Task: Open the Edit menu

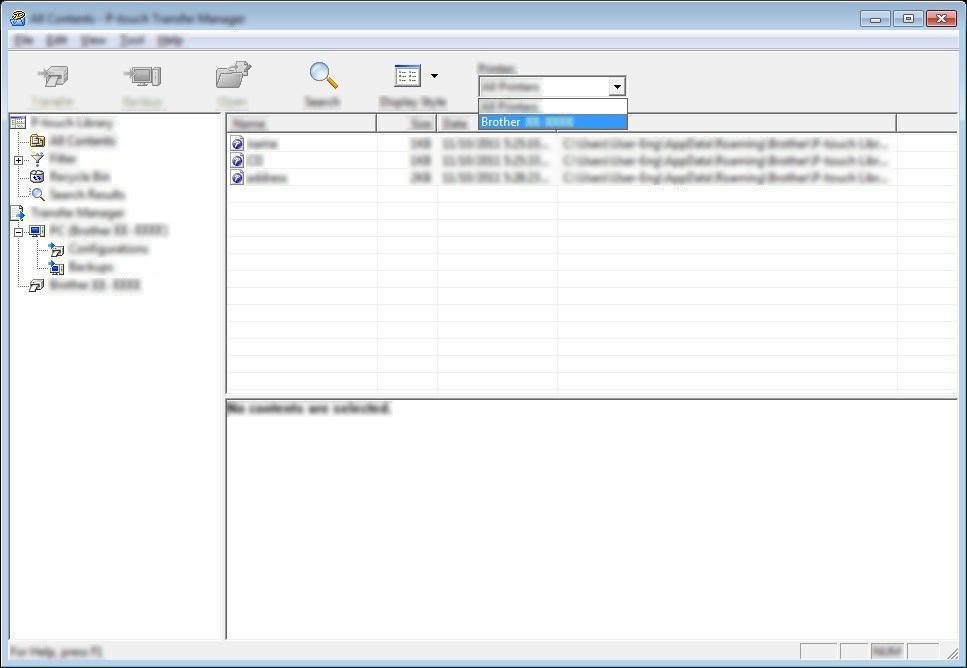Action: (56, 41)
